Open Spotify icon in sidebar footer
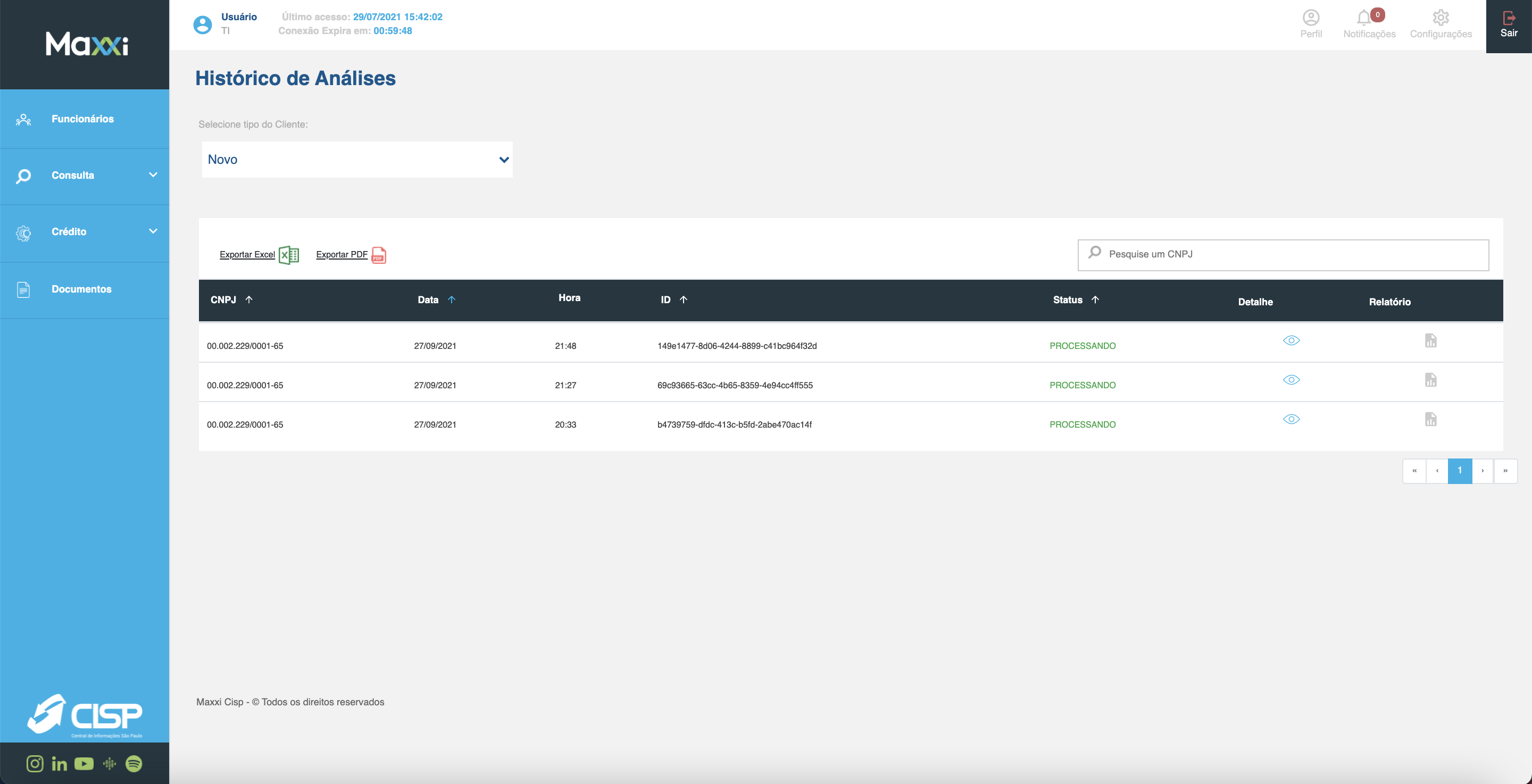The width and height of the screenshot is (1532, 784). point(134,763)
